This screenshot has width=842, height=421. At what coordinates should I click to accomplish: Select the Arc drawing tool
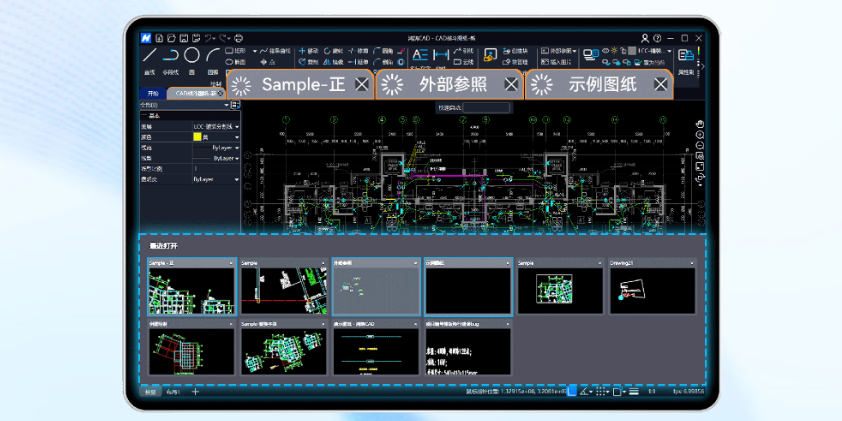213,55
